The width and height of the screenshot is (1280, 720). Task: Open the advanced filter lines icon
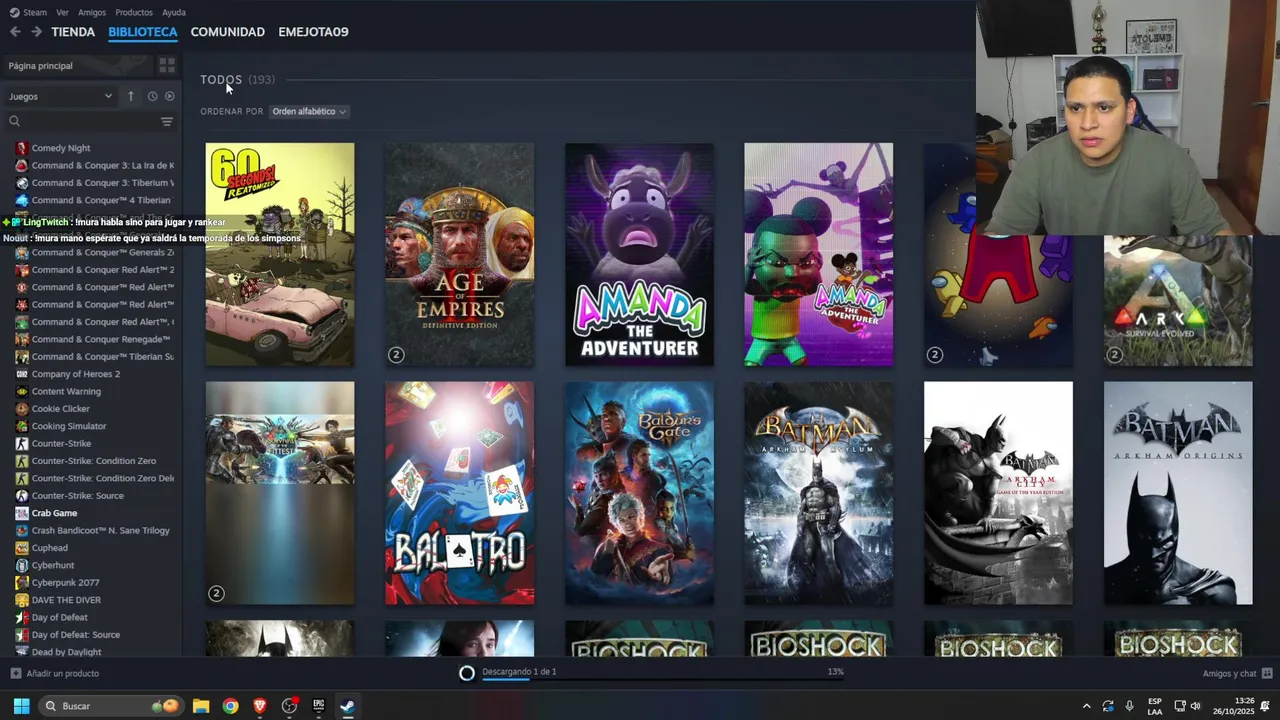click(167, 121)
